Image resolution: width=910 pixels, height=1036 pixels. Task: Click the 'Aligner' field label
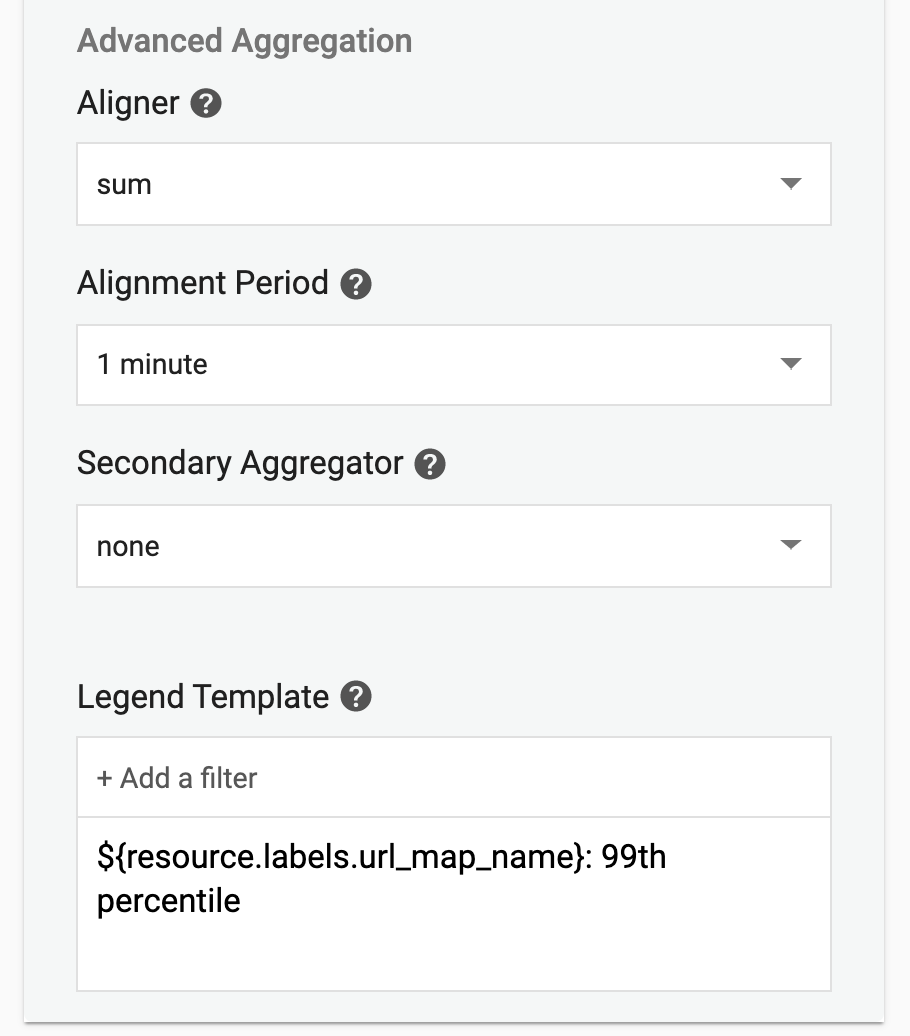pos(128,103)
